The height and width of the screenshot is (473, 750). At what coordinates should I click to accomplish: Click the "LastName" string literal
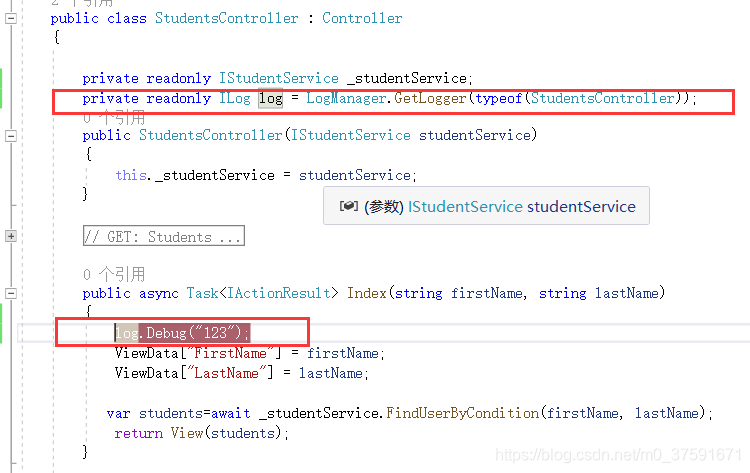(x=226, y=373)
